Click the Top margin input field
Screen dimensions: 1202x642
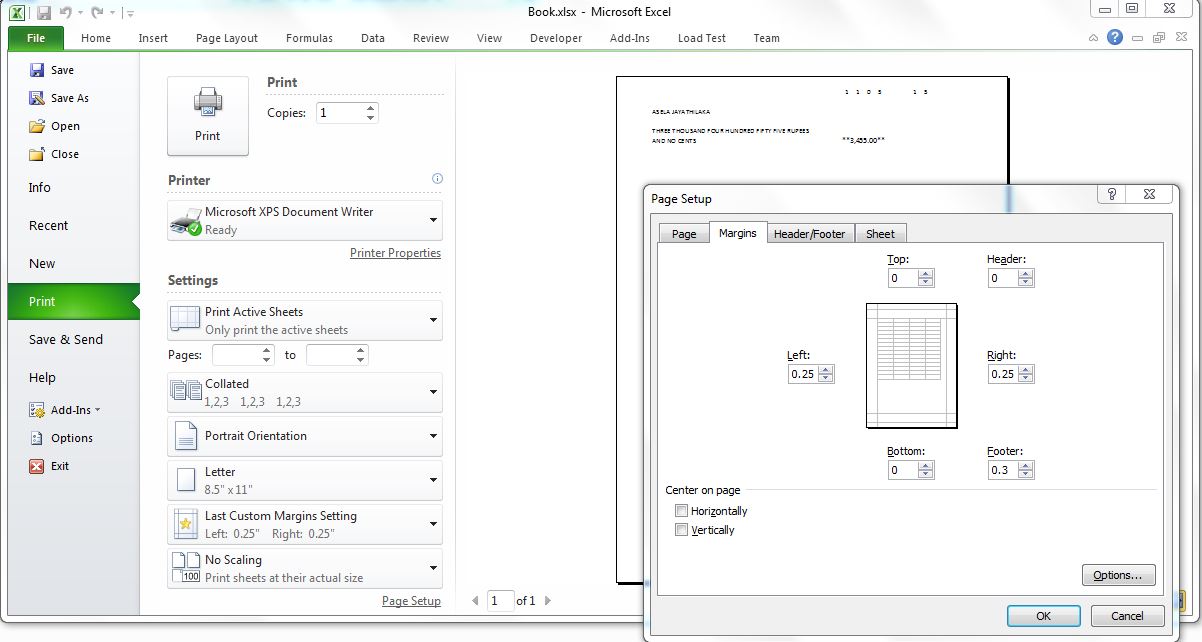(903, 278)
